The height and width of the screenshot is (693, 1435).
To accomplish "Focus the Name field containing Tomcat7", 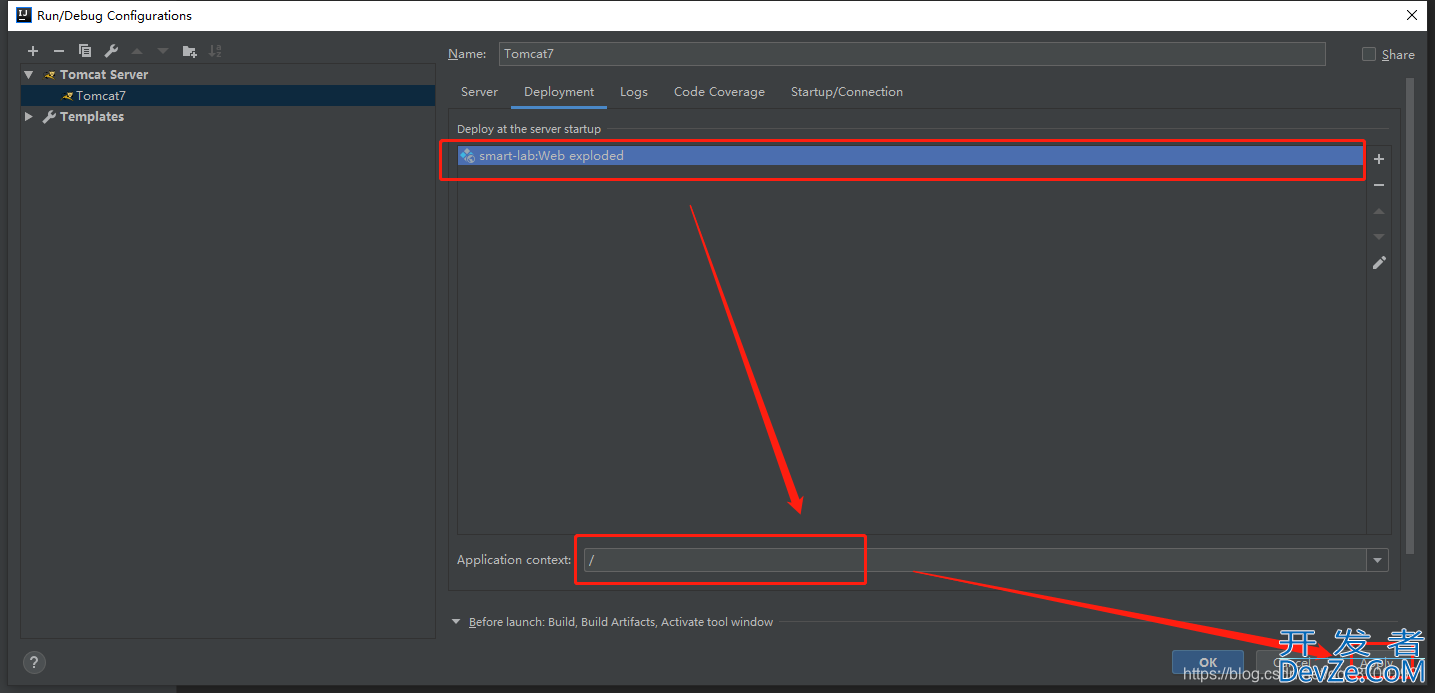I will [912, 54].
